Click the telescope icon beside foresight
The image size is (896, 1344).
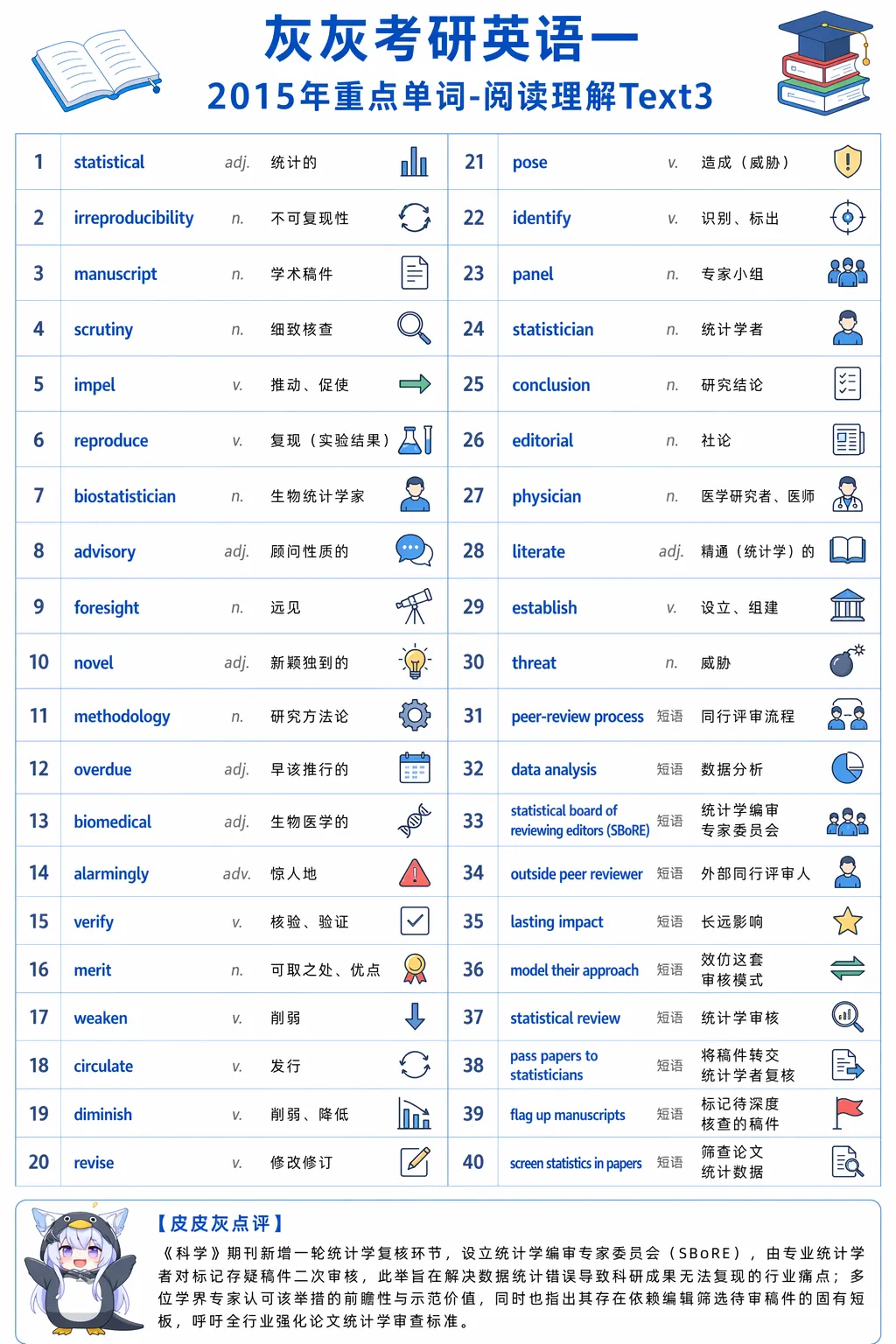coord(414,605)
